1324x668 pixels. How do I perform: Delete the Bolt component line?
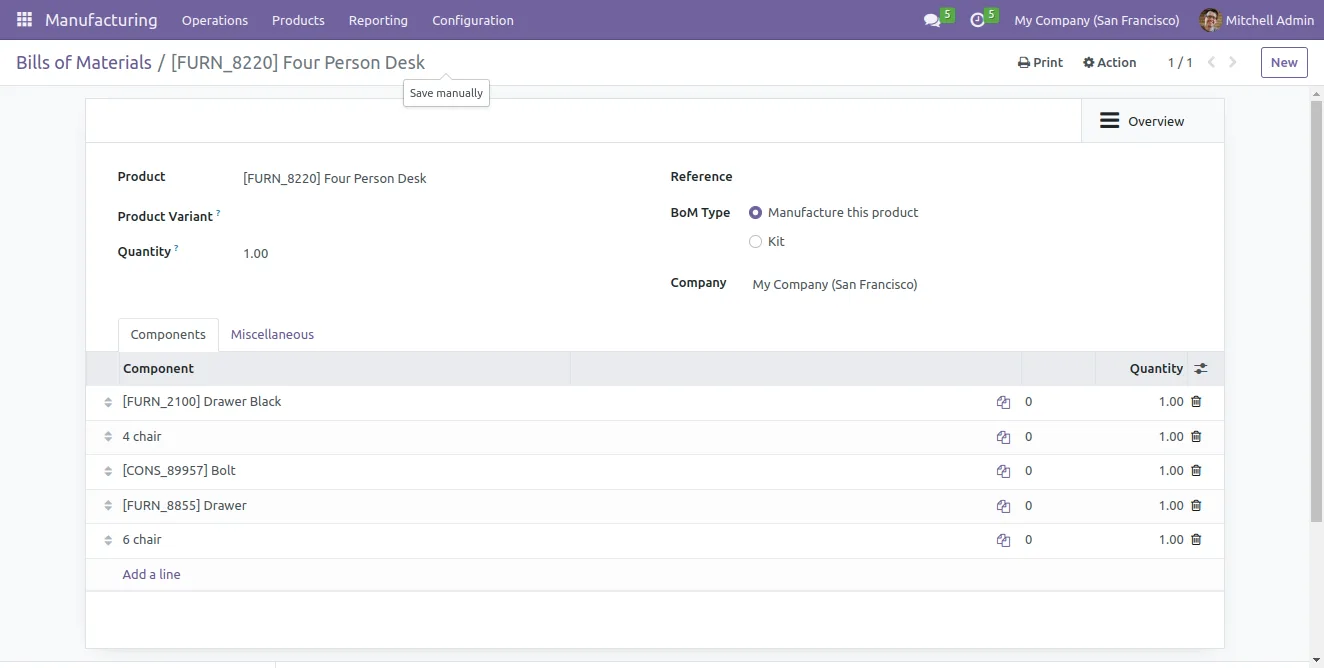[x=1196, y=471]
